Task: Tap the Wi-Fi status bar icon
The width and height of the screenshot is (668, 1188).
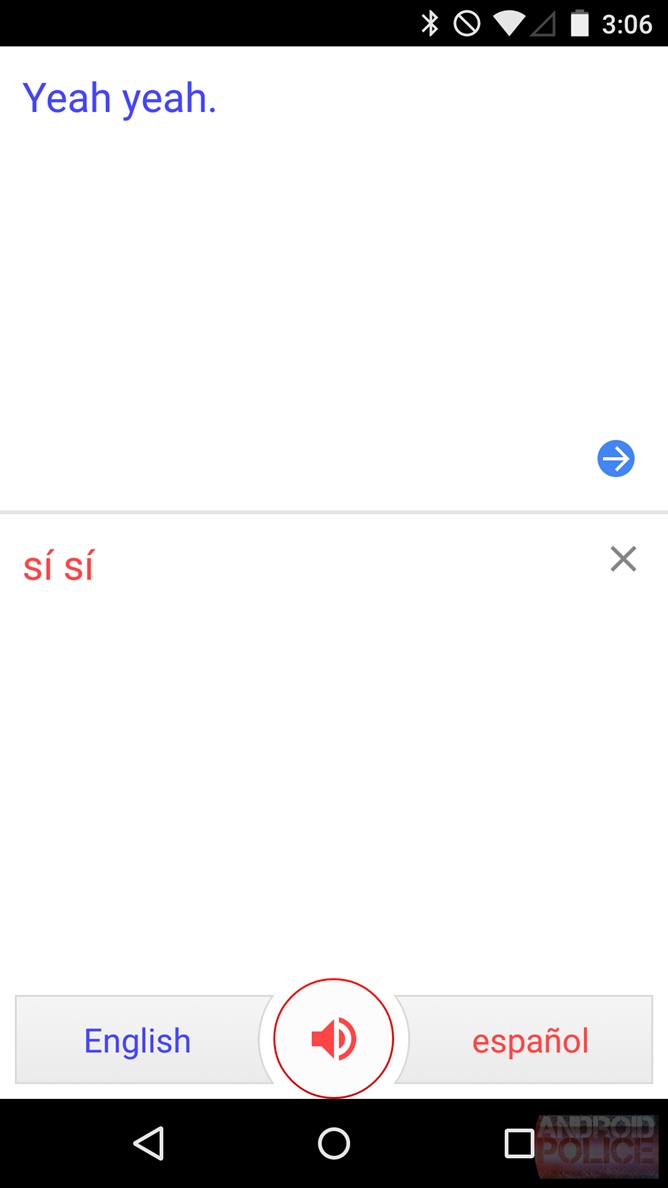Action: coord(508,23)
